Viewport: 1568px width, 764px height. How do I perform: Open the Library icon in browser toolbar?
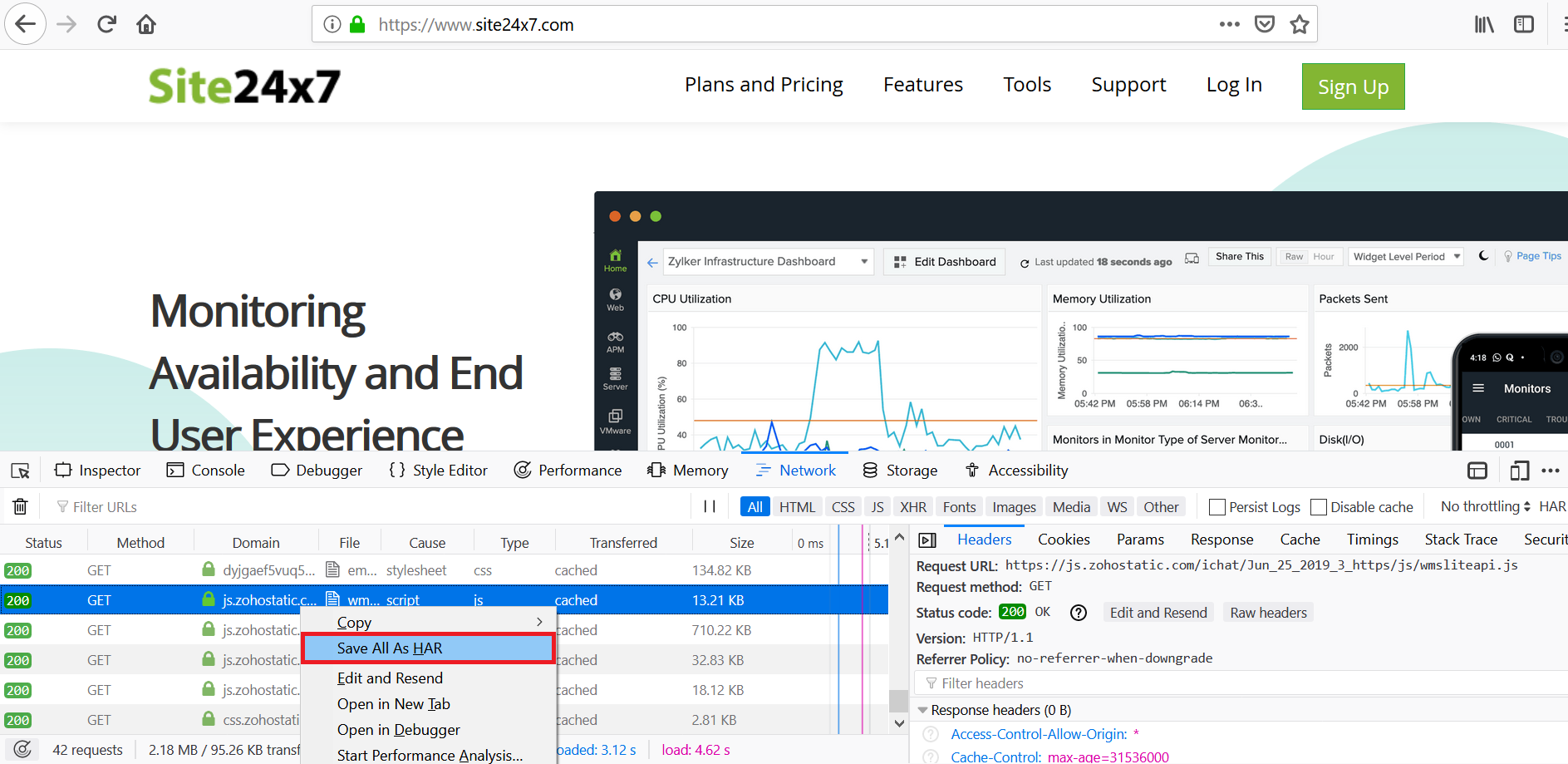pos(1484,24)
